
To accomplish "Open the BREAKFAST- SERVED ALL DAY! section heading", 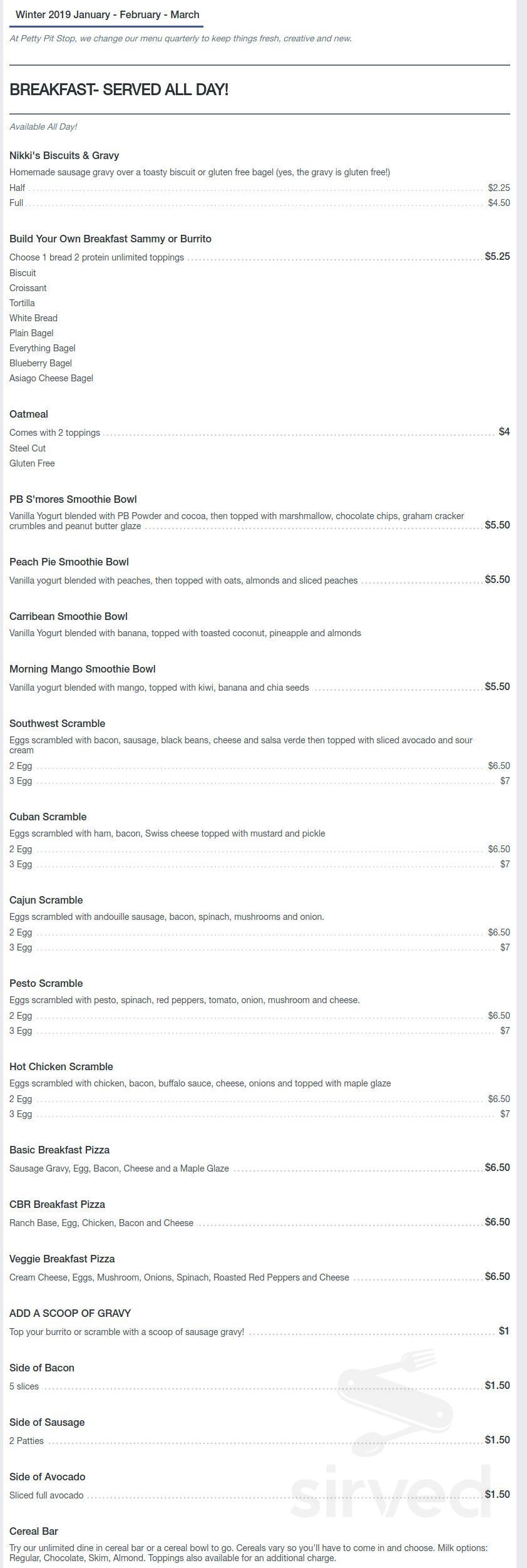I will pyautogui.click(x=119, y=90).
